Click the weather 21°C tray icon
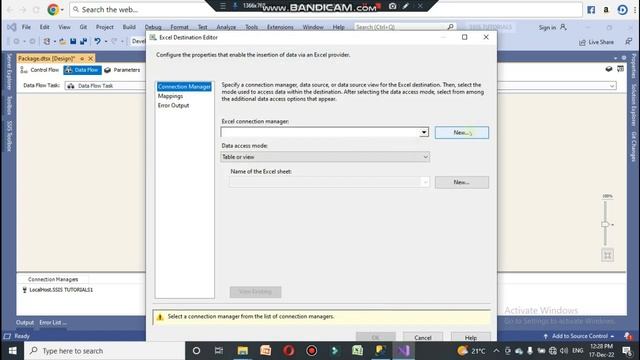Image resolution: width=640 pixels, height=360 pixels. click(x=471, y=351)
